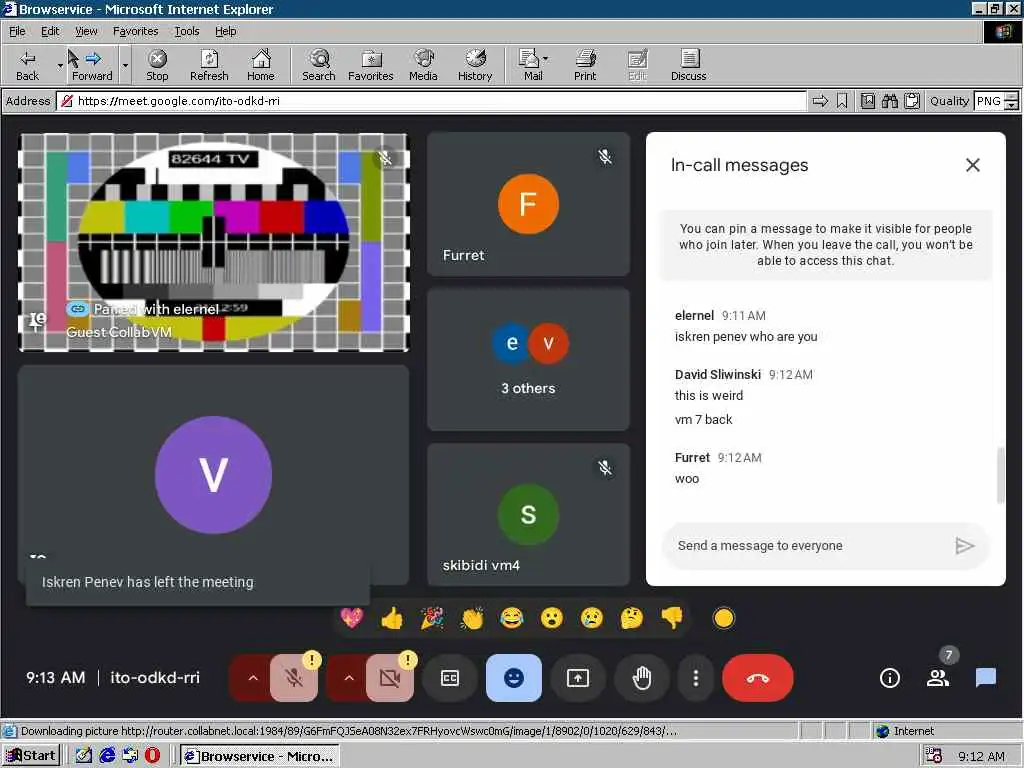Leave the call with red hang-up button
Viewport: 1024px width, 768px height.
pyautogui.click(x=758, y=678)
